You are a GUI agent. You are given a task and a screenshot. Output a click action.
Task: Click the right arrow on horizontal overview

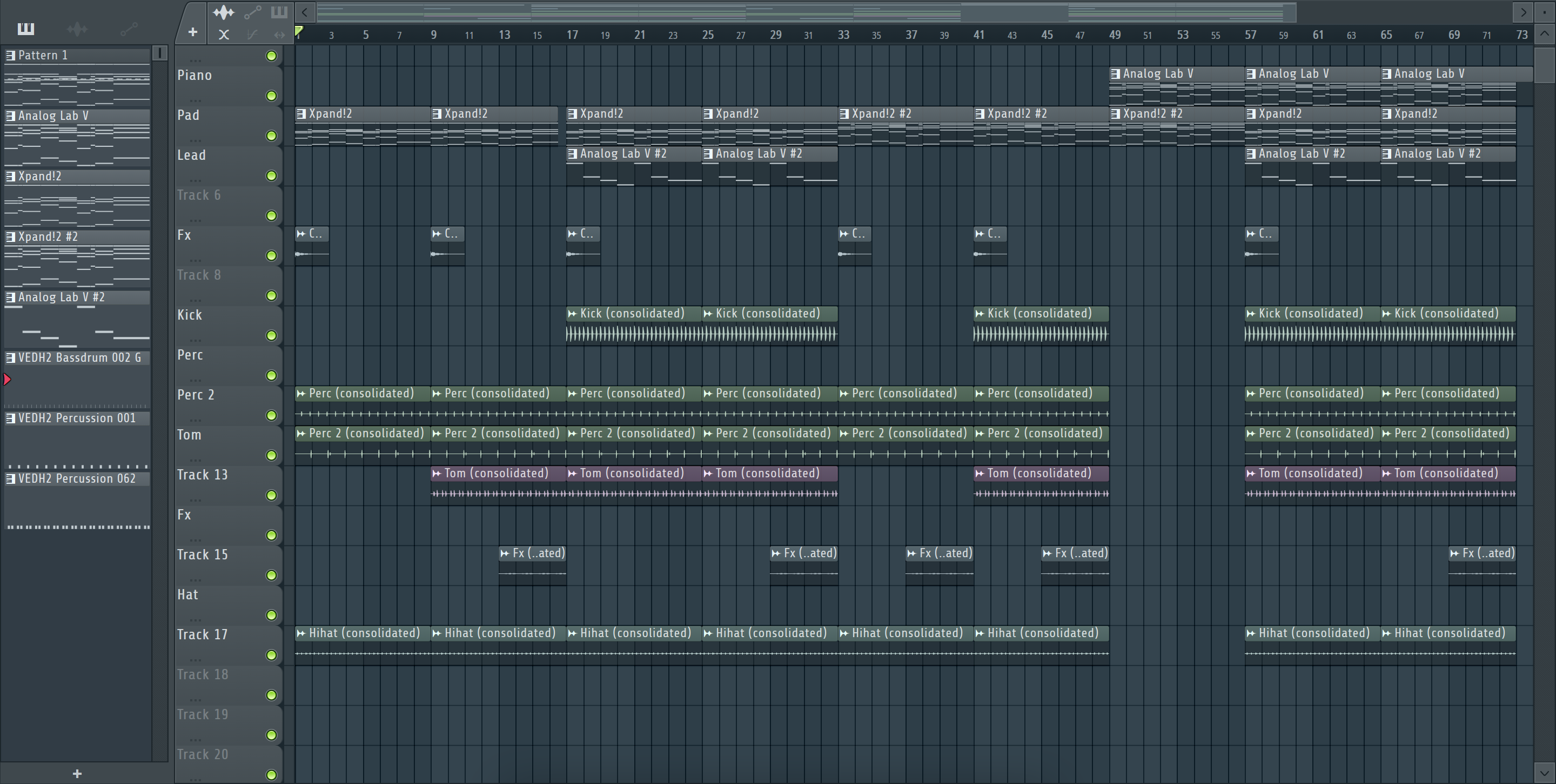1523,12
